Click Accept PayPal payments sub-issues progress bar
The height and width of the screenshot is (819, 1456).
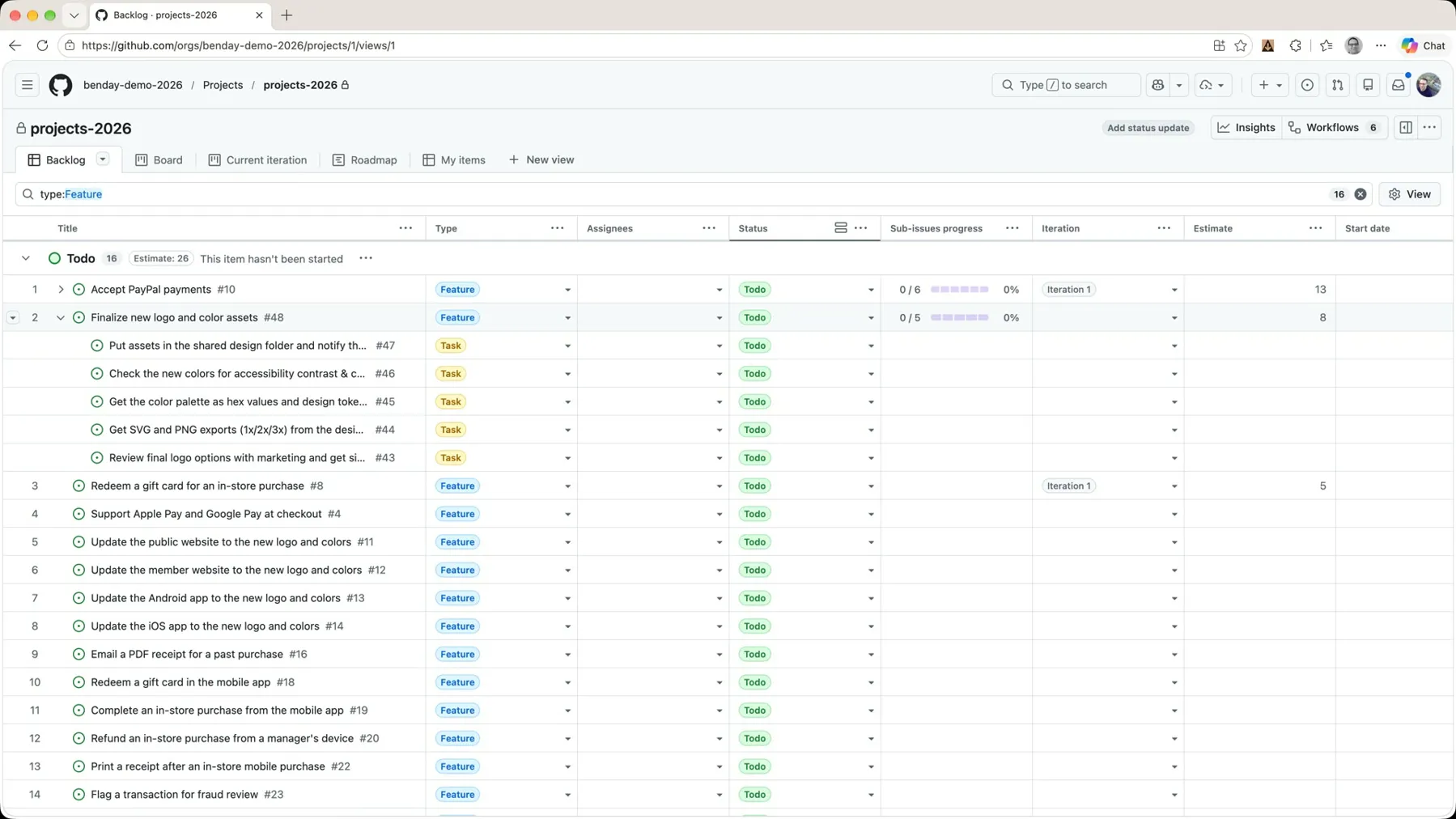click(x=960, y=290)
